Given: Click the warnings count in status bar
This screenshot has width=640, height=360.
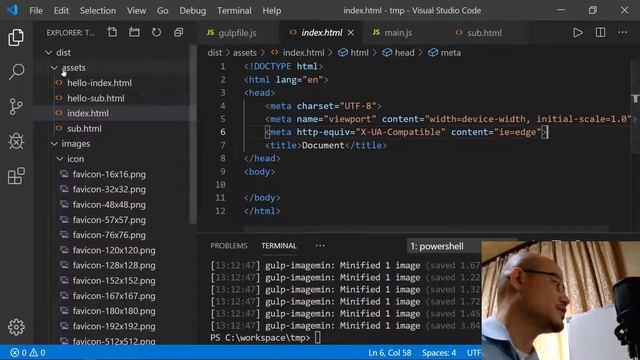Looking at the screenshot, I should (x=38, y=352).
